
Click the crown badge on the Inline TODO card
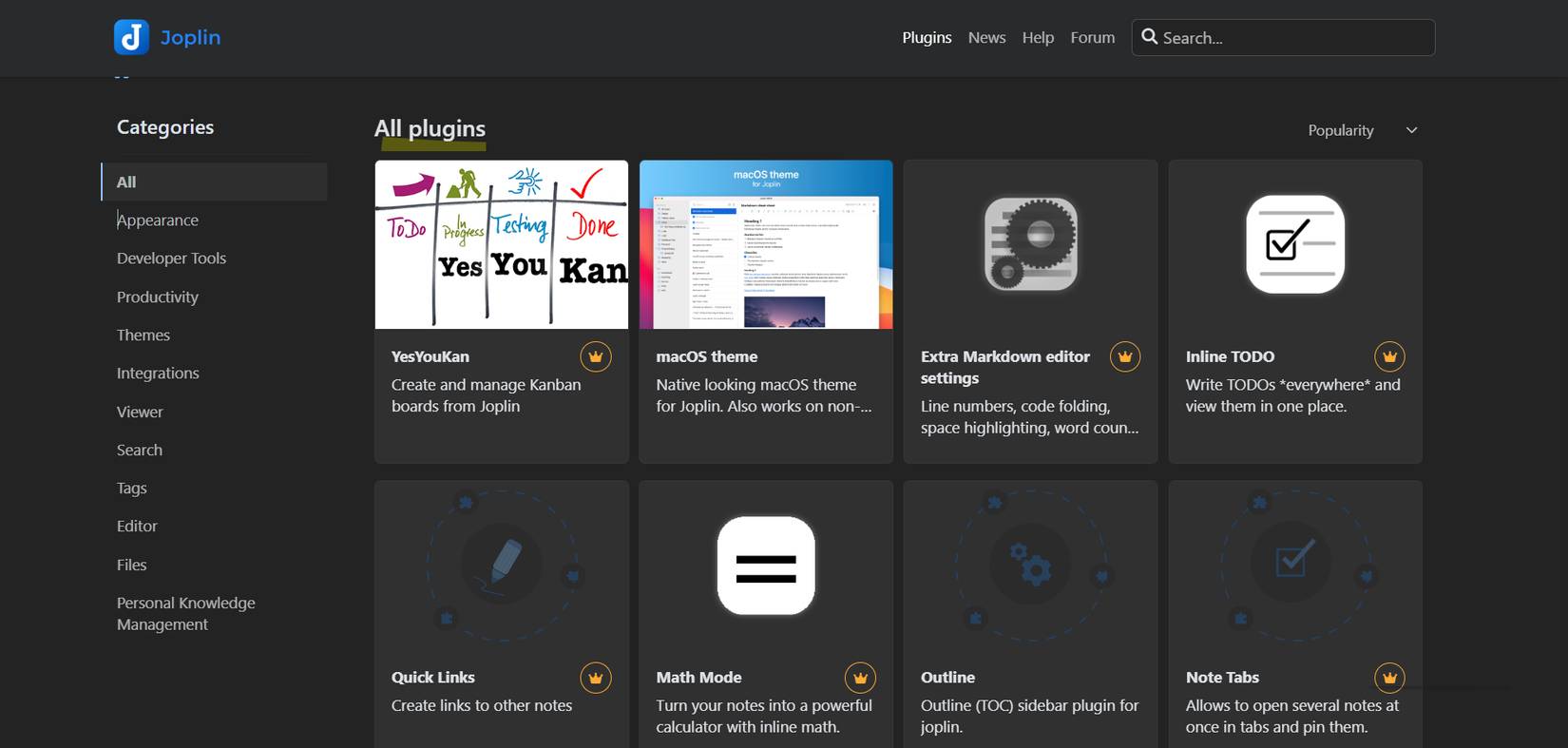tap(1389, 356)
